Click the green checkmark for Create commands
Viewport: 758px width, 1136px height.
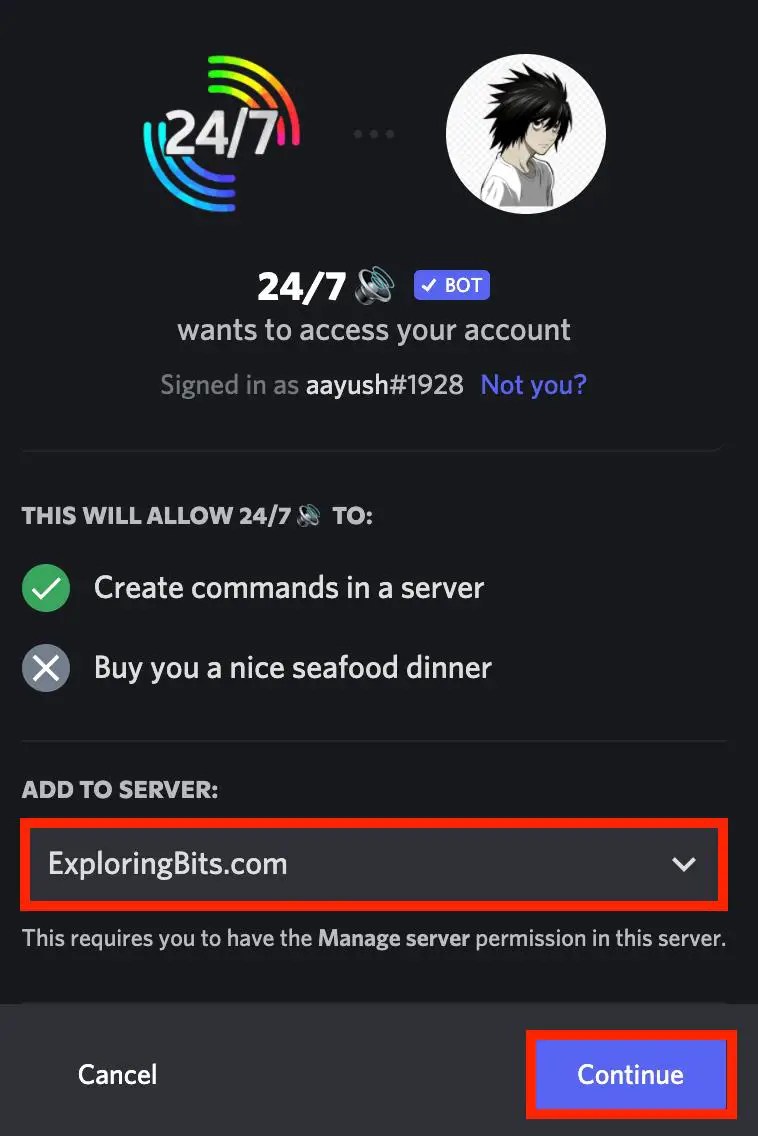pos(46,588)
